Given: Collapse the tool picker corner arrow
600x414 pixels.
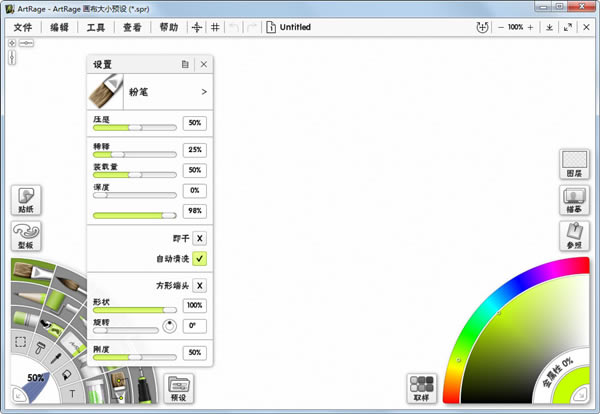Looking at the screenshot, I should coord(18,394).
